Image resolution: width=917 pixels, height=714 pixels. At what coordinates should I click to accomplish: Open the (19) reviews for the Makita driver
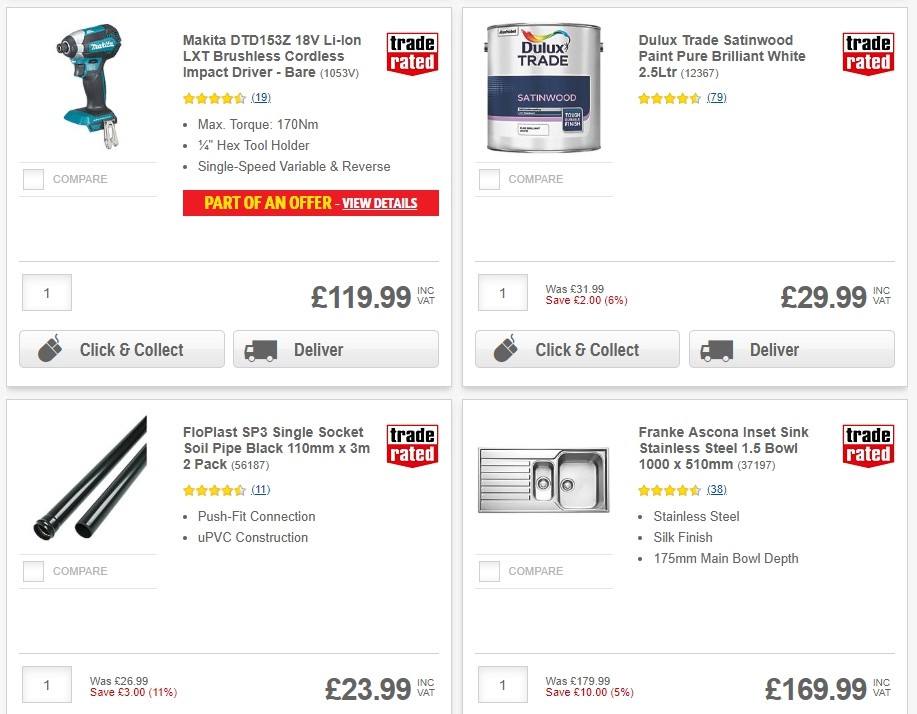(x=261, y=98)
